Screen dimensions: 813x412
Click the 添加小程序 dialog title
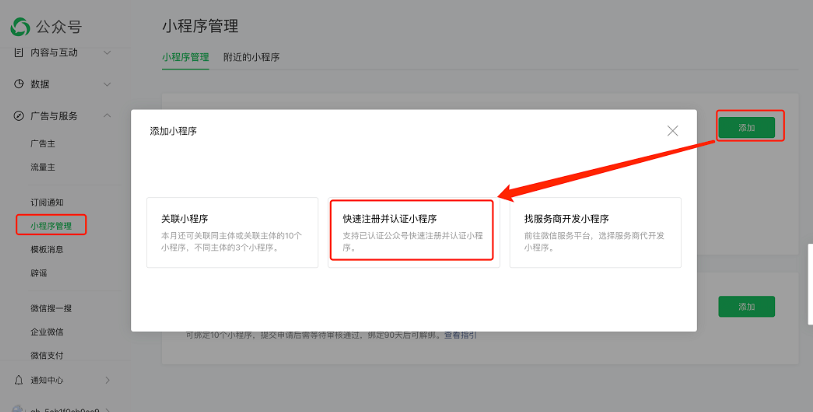coord(173,131)
